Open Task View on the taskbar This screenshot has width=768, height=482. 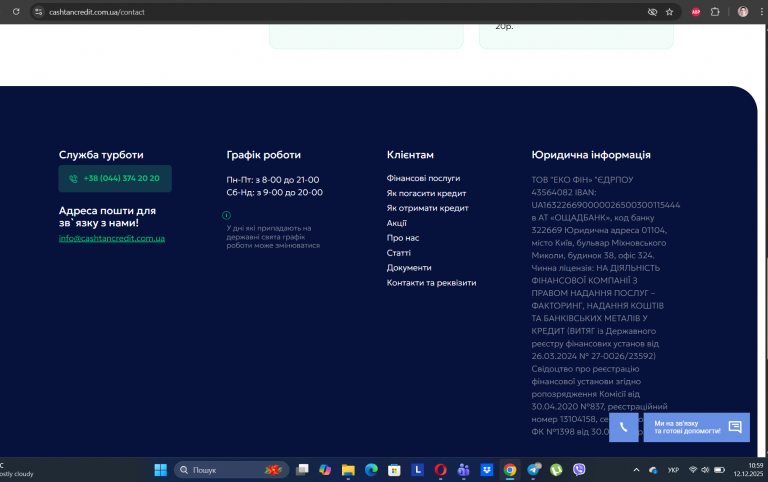click(302, 470)
